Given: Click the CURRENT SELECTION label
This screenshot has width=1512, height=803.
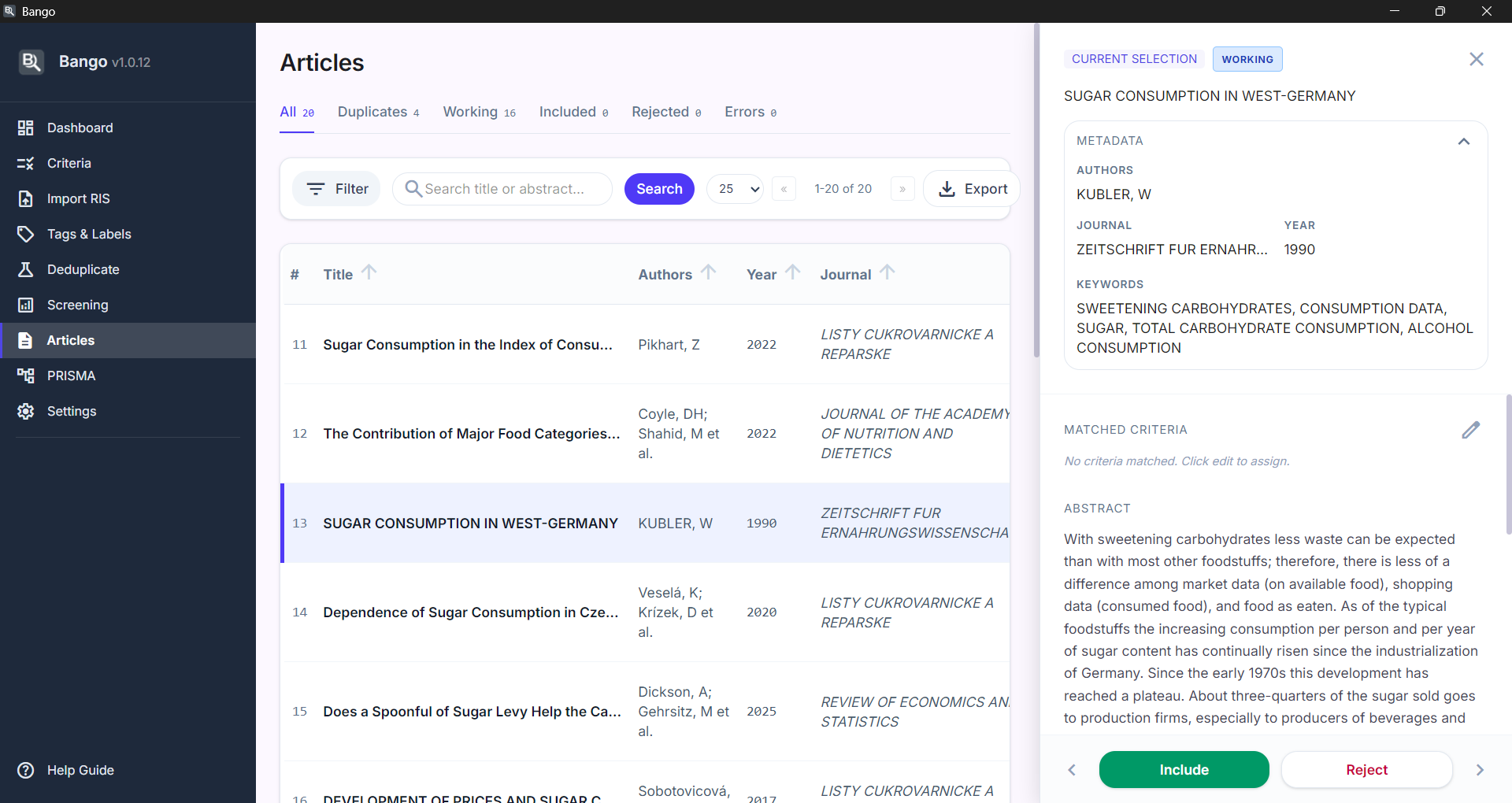Looking at the screenshot, I should click(1134, 59).
